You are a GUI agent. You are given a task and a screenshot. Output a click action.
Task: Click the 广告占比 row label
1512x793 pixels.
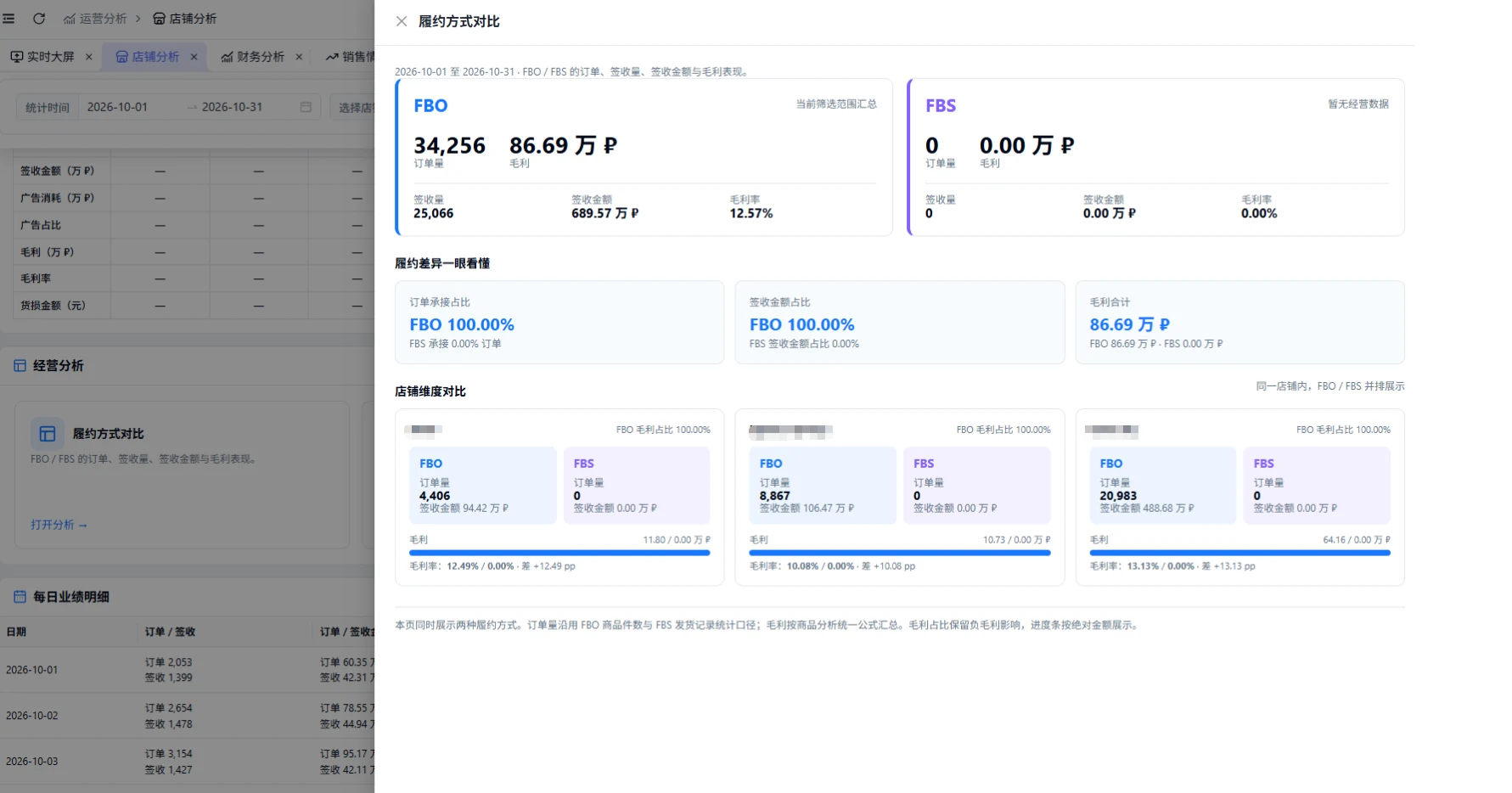pyautogui.click(x=41, y=225)
